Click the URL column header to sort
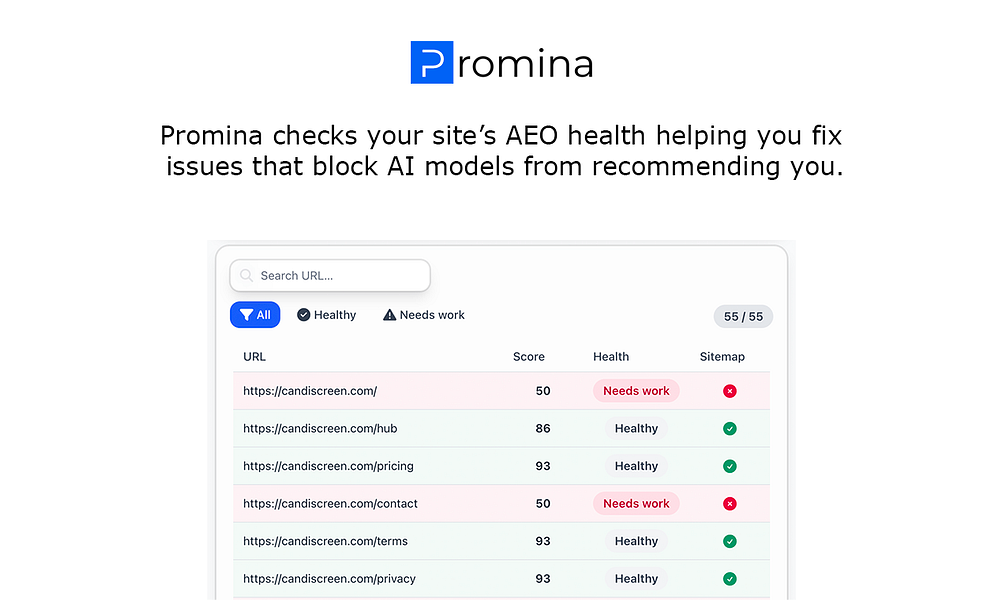 [254, 356]
